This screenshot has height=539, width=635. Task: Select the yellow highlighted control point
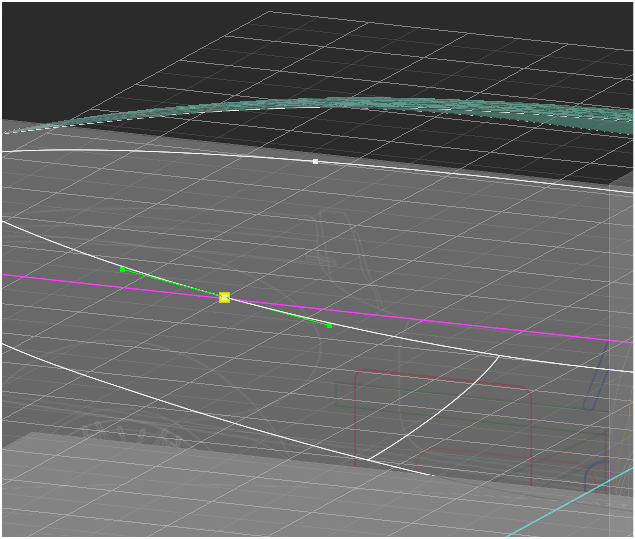224,297
